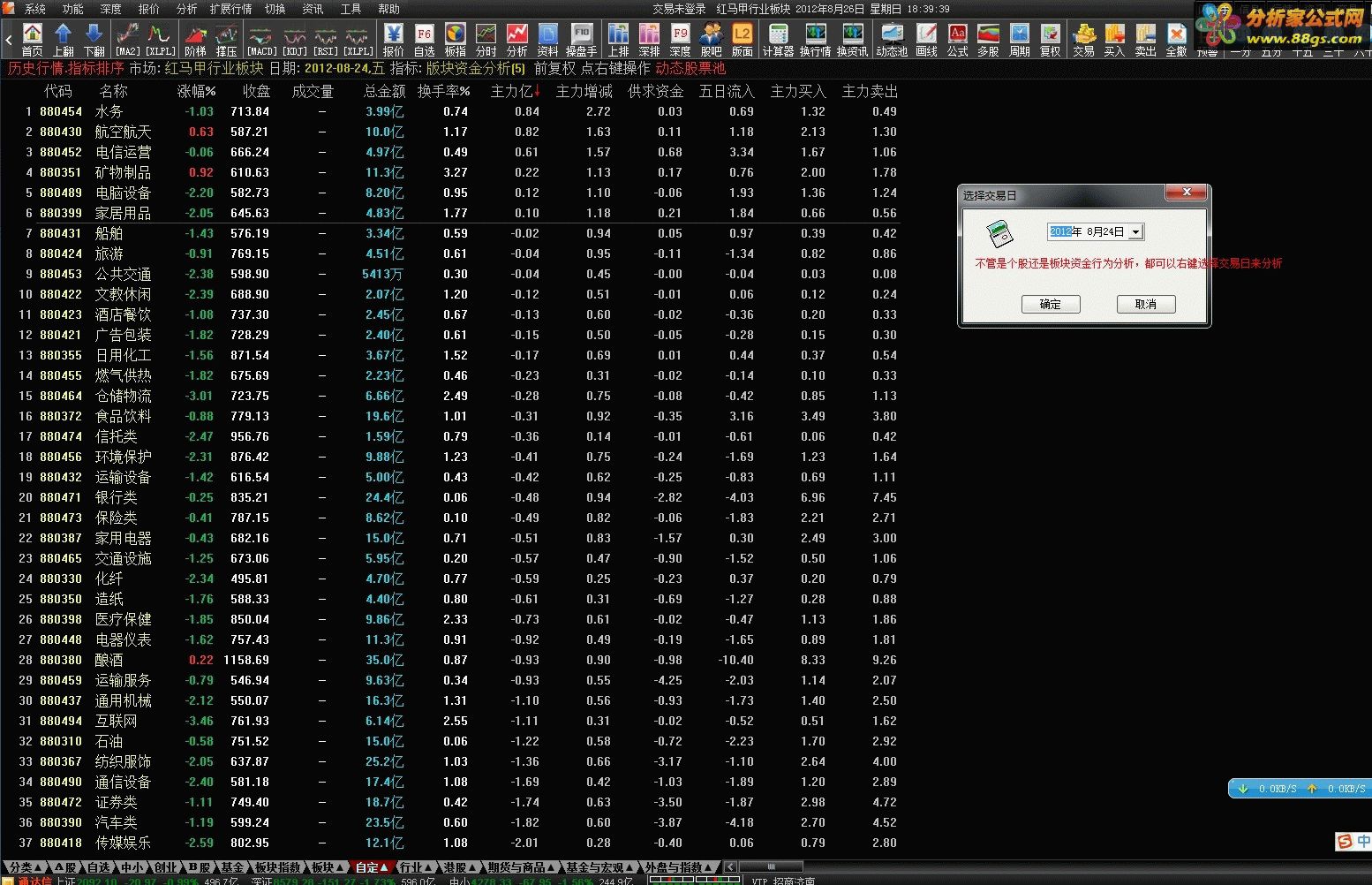Viewport: 1372px width, 885px height.
Task: Open the 分时 intraday chart icon
Action: click(486, 40)
